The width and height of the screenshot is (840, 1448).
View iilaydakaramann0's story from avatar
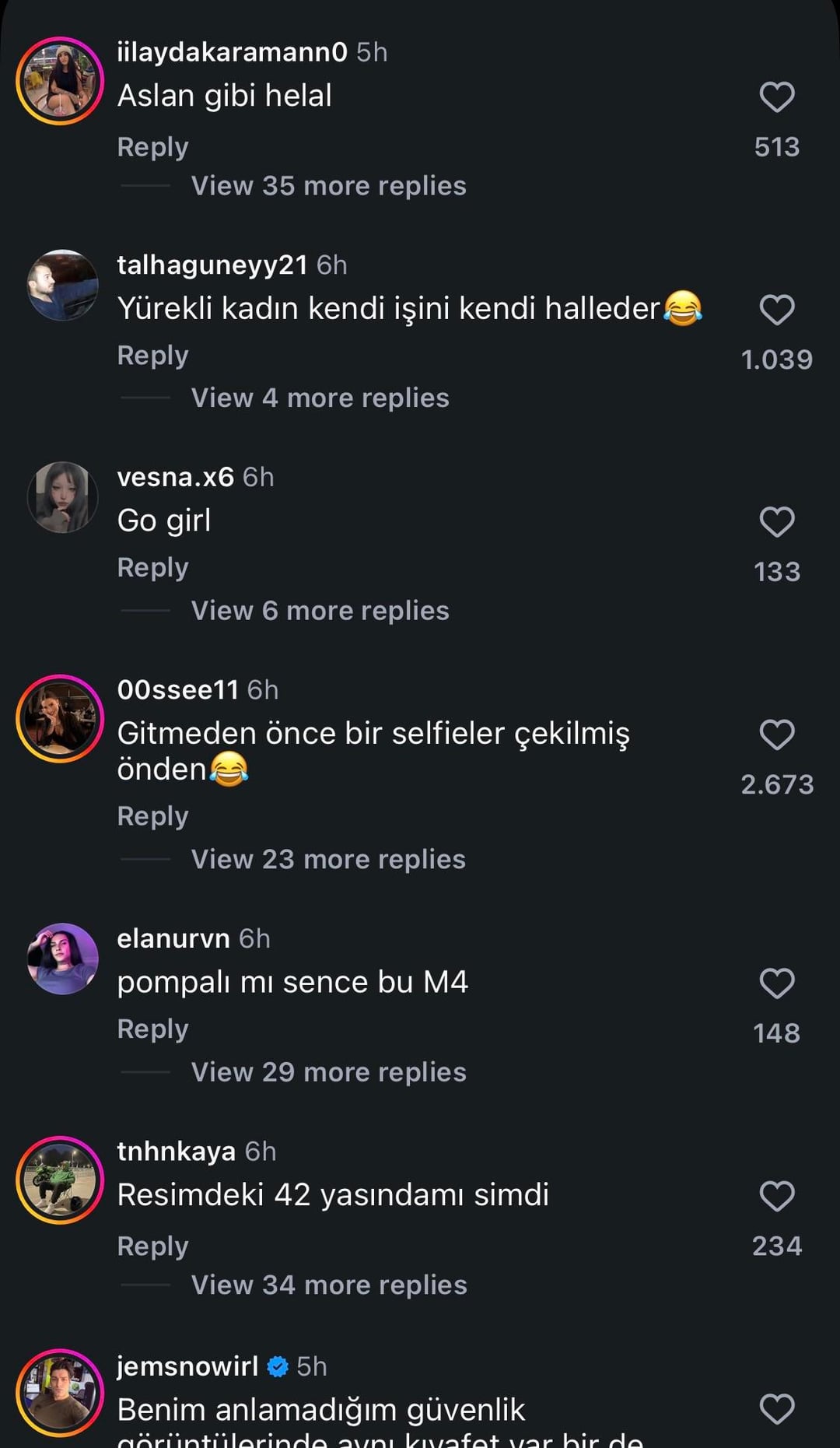click(60, 81)
